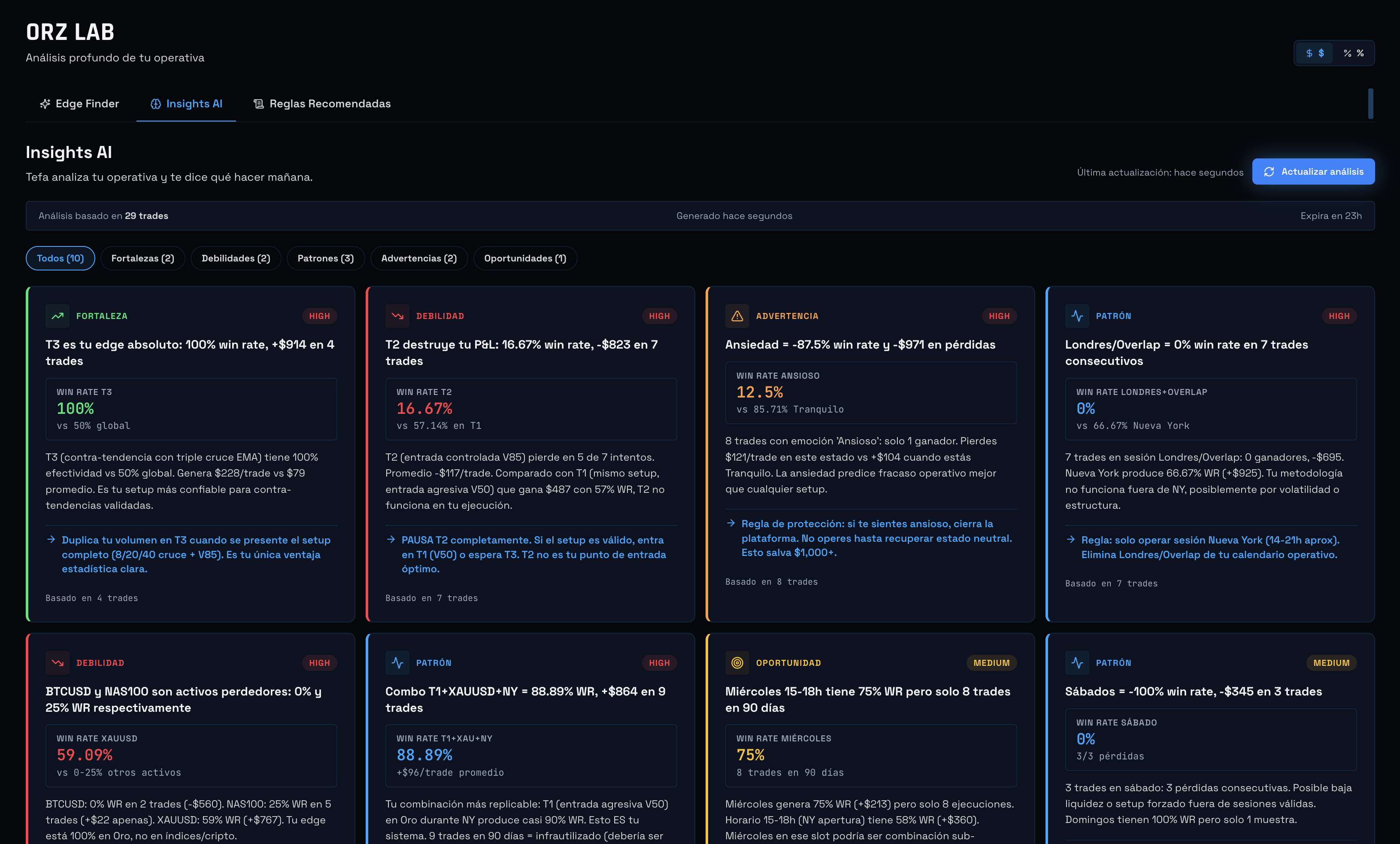Click the Debilidad trending-down icon on T2 card
The height and width of the screenshot is (844, 1400).
397,316
